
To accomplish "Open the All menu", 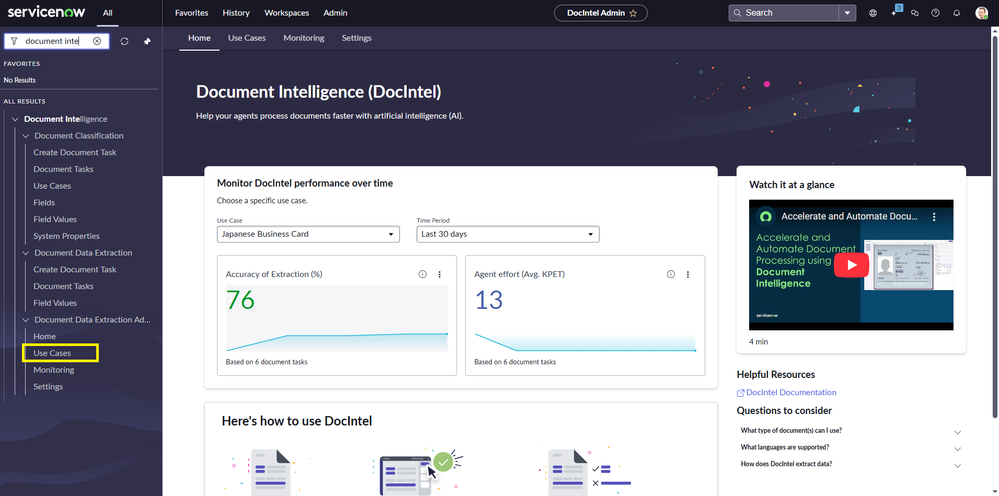I will [108, 13].
